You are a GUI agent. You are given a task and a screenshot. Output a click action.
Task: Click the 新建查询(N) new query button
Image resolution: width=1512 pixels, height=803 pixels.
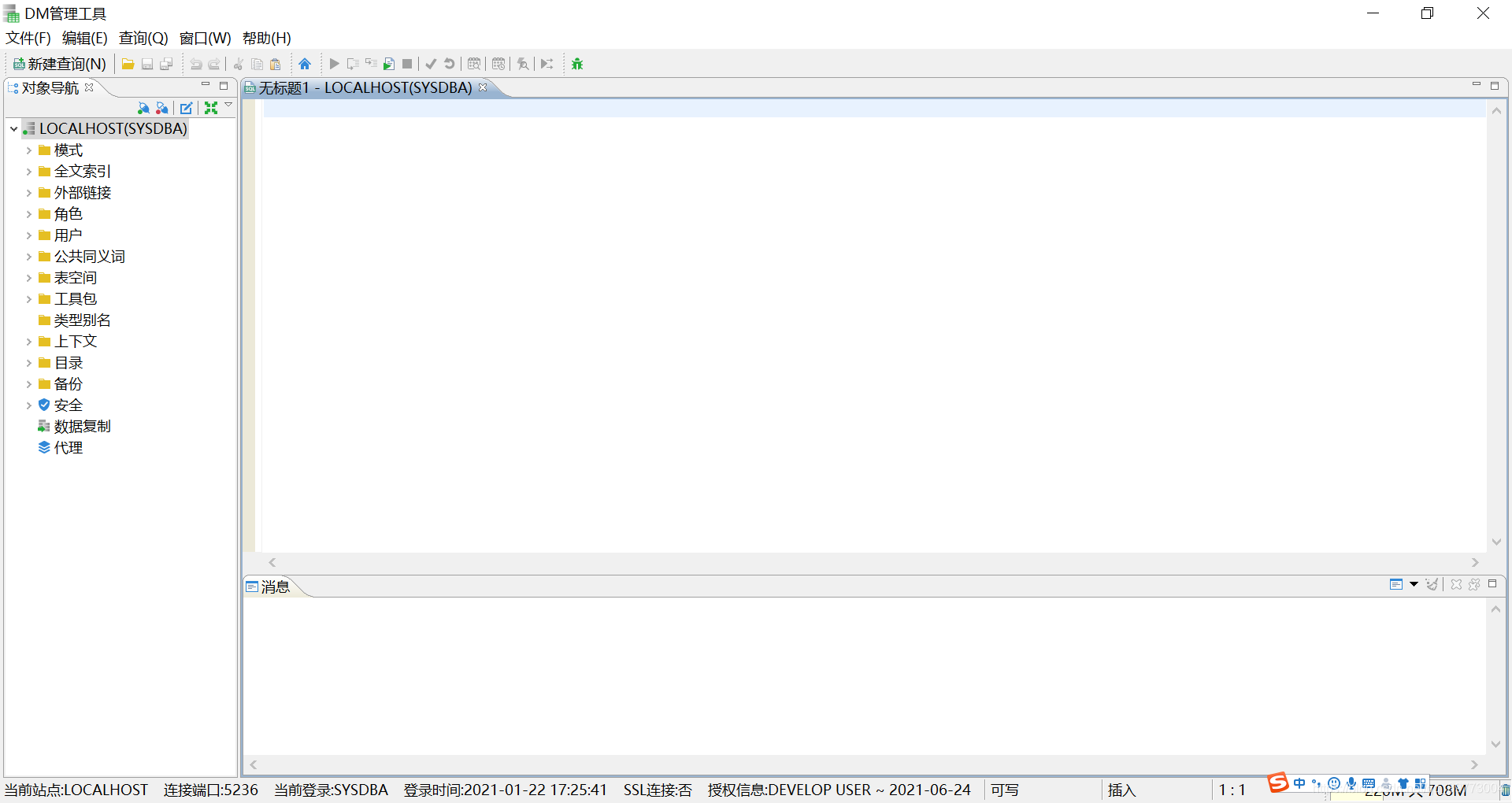[60, 64]
